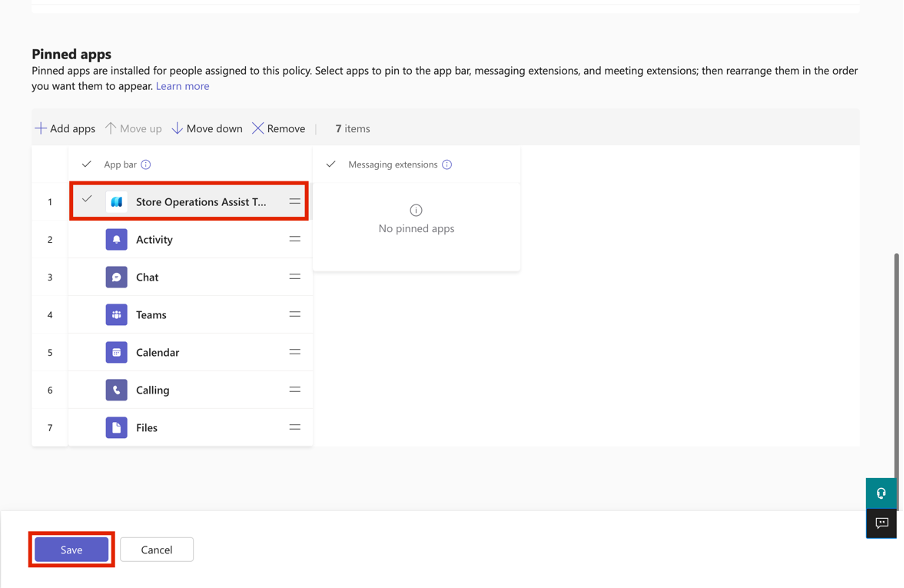Screen dimensions: 904x588
Task: Select the Teams app icon
Action: click(x=116, y=314)
